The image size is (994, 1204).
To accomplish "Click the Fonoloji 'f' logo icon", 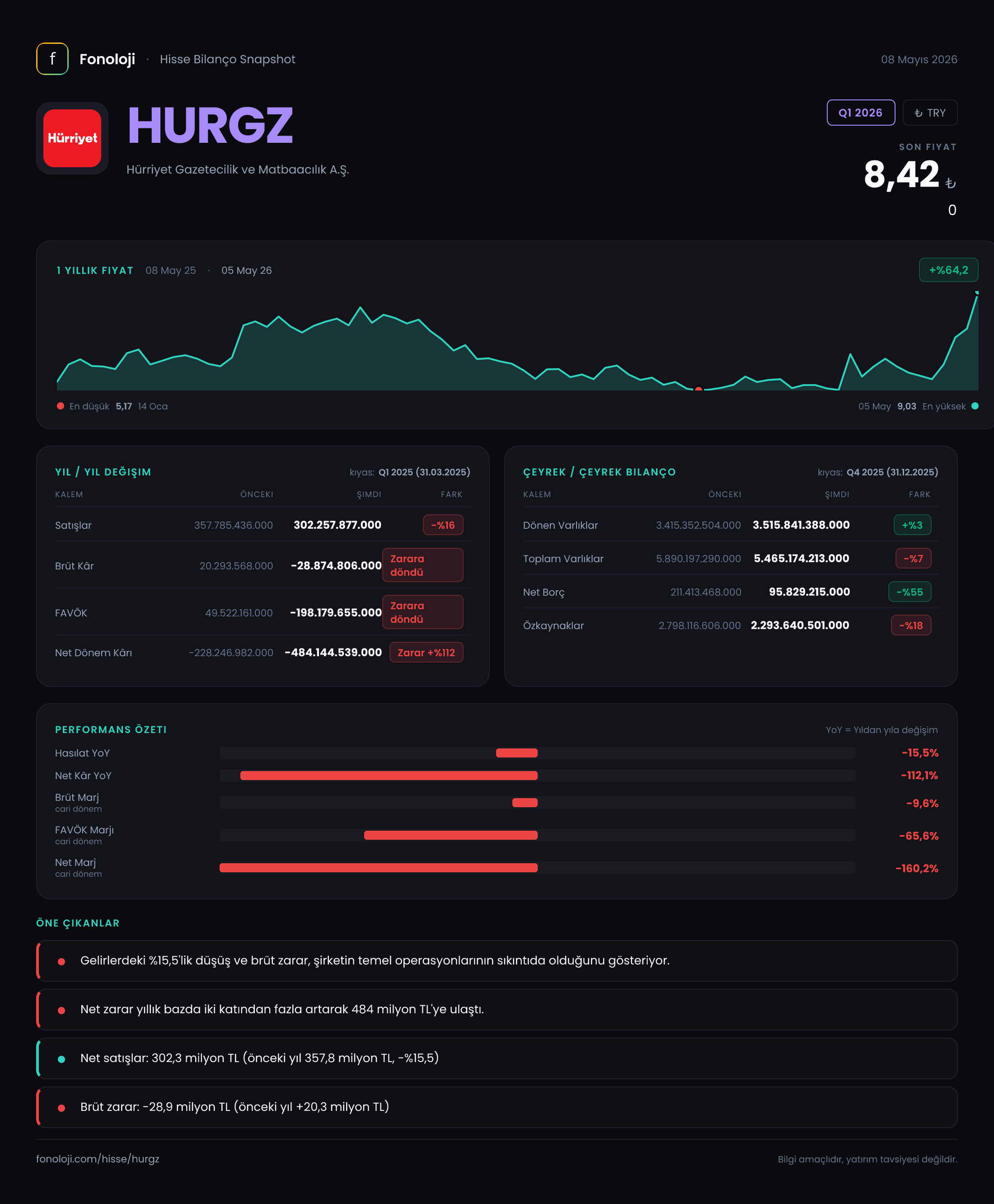I will tap(52, 59).
